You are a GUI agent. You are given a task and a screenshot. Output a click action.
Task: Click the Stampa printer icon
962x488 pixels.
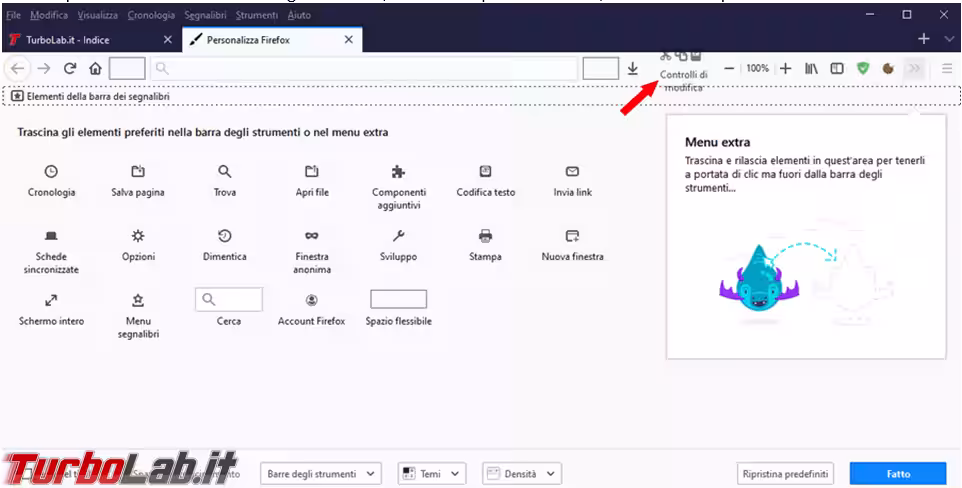tap(485, 236)
